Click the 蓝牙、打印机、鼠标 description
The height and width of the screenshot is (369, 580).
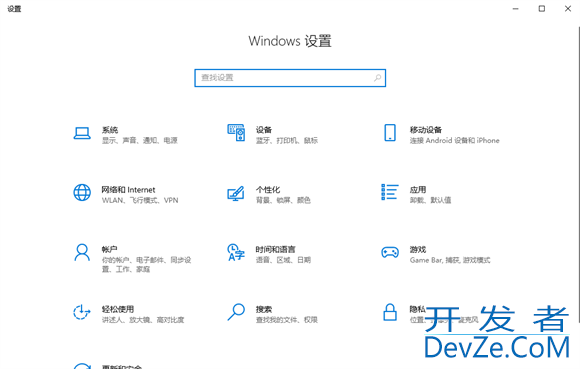point(287,141)
